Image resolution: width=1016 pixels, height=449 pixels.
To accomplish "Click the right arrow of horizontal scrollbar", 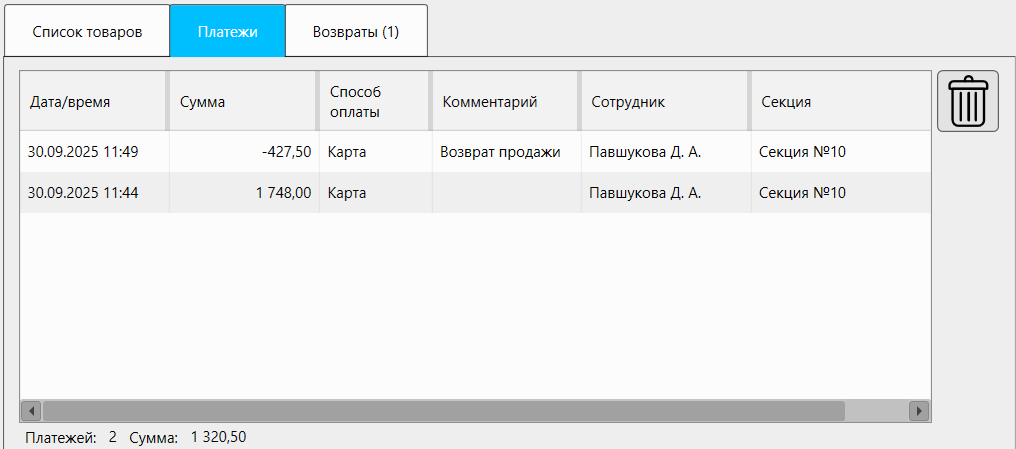I will 918,411.
